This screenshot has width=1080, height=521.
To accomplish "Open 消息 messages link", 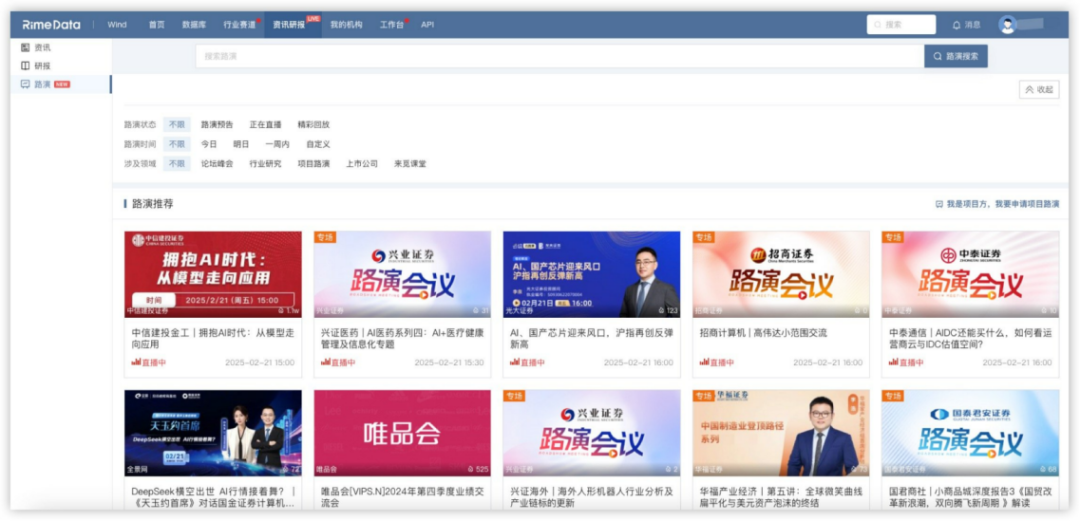I will 972,25.
